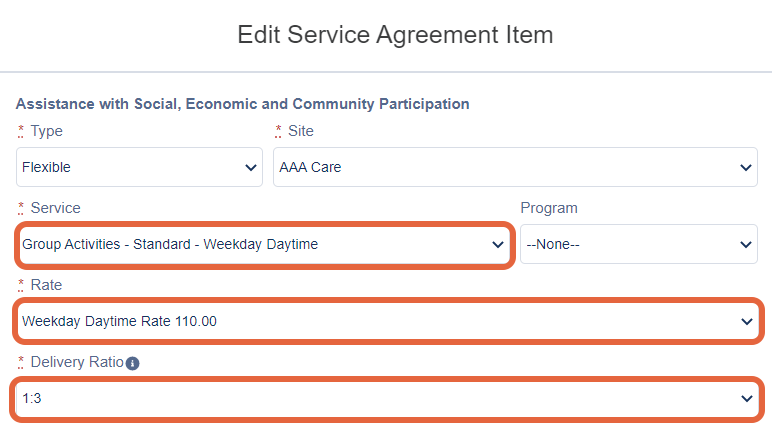772x432 pixels.
Task: Click the Program field label
Action: 548,208
